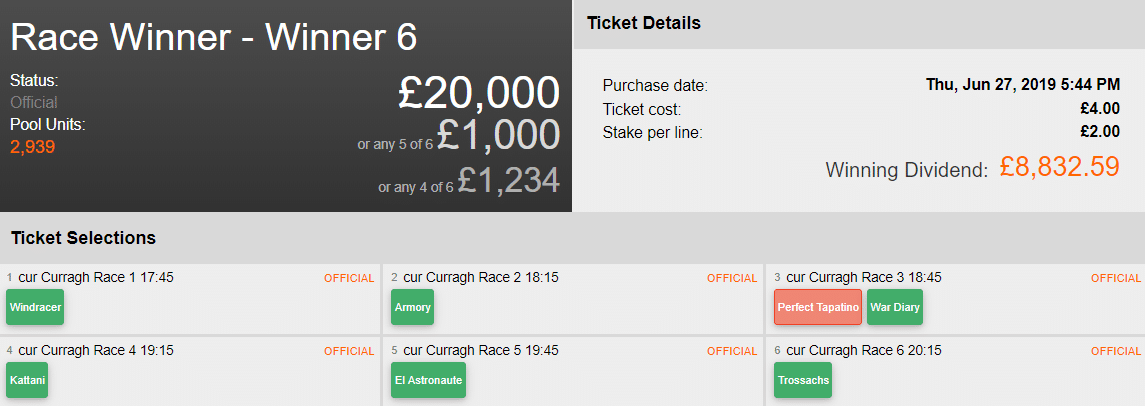Click the Ticket Details header
Viewport: 1145px width, 406px height.
click(x=643, y=23)
